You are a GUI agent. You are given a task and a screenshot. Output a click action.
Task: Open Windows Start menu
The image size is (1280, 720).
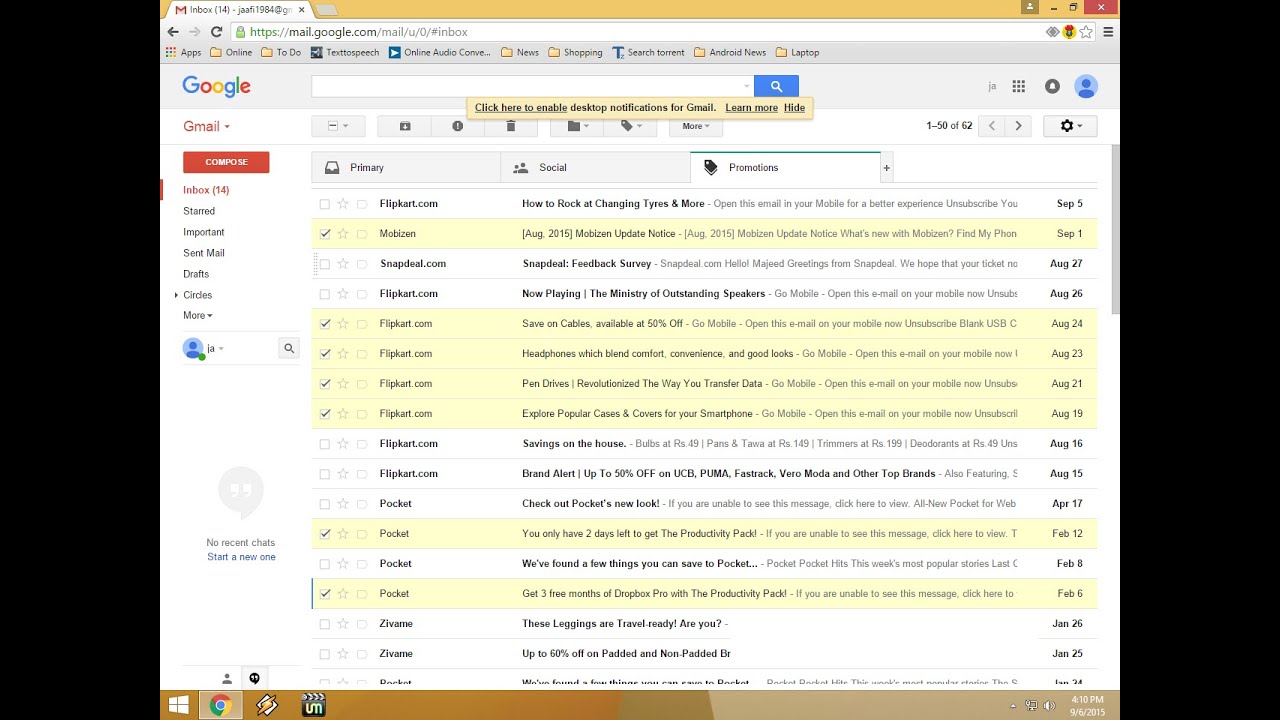[x=179, y=705]
